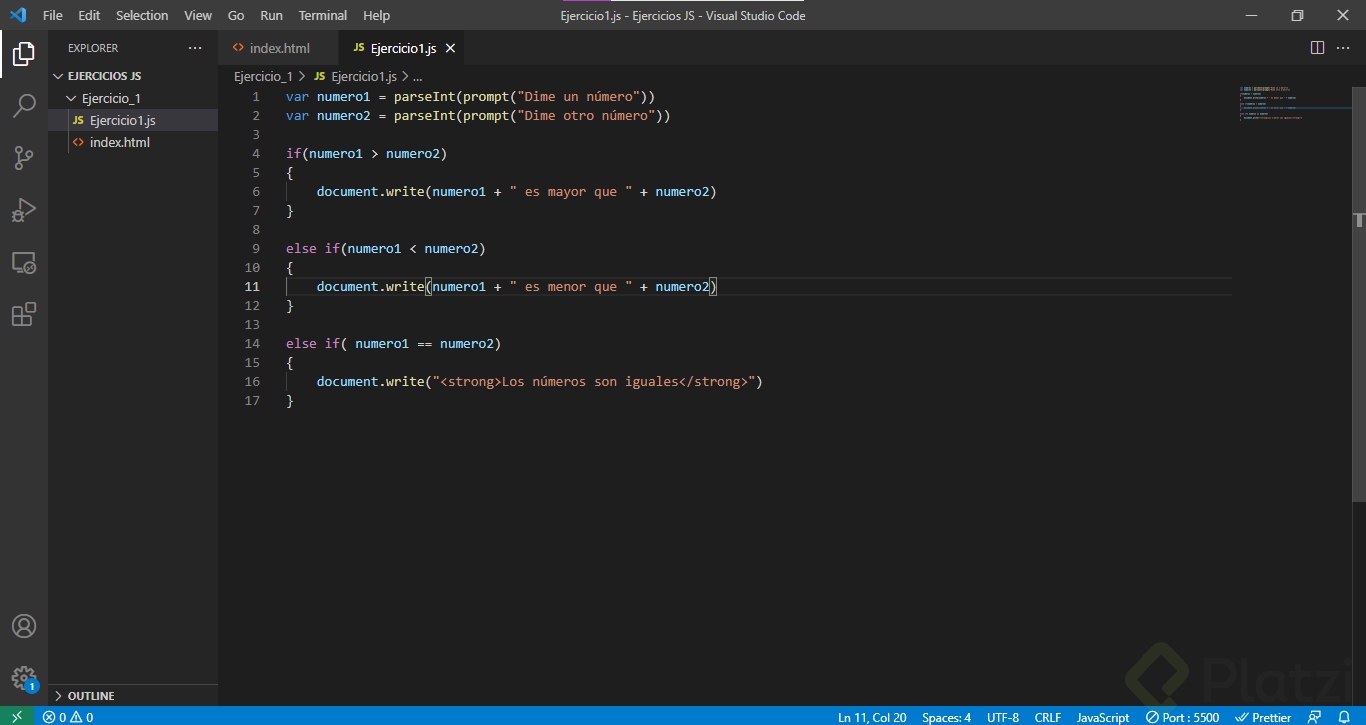Image resolution: width=1366 pixels, height=725 pixels.
Task: Restore down the VS Code window
Action: (1297, 15)
